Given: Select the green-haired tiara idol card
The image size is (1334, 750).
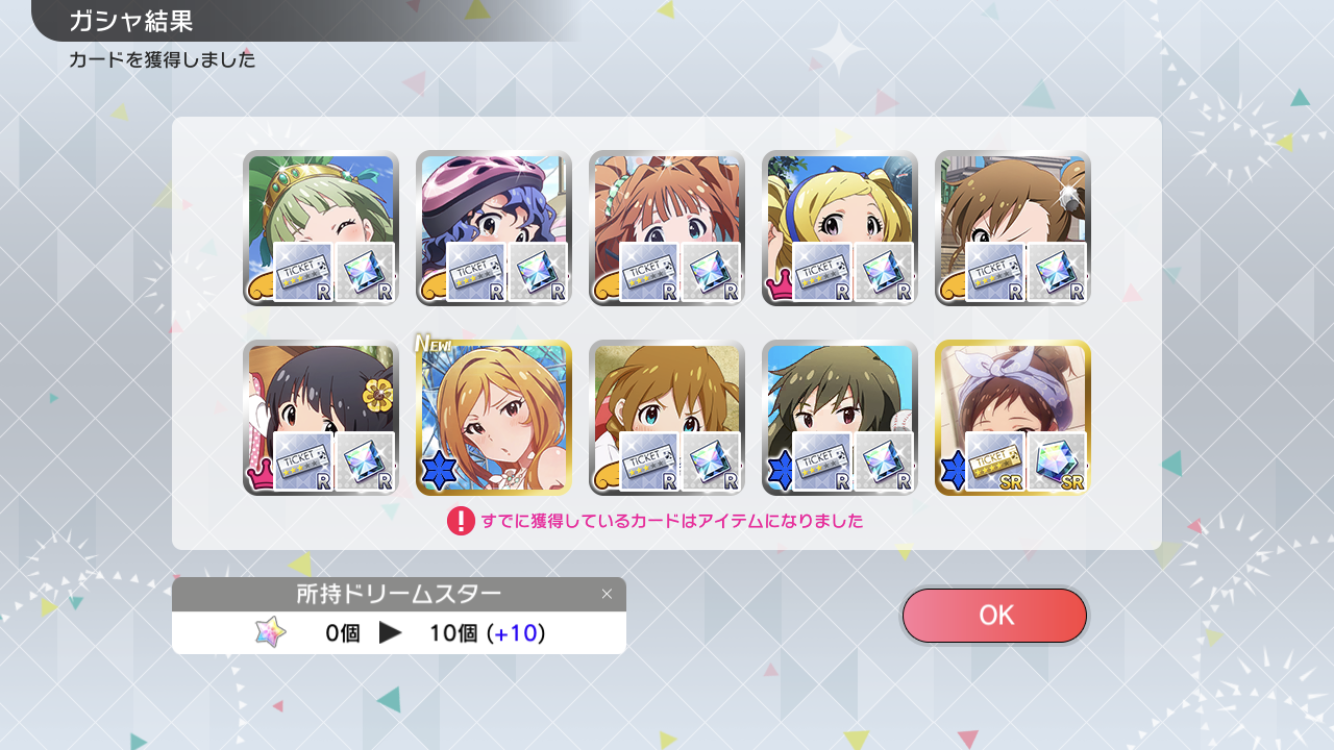Looking at the screenshot, I should (x=321, y=228).
